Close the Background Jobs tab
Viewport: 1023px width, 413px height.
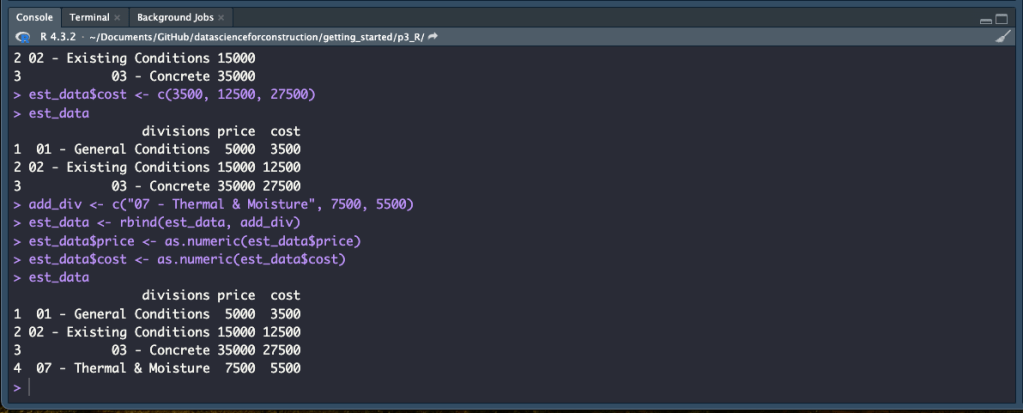coord(221,18)
